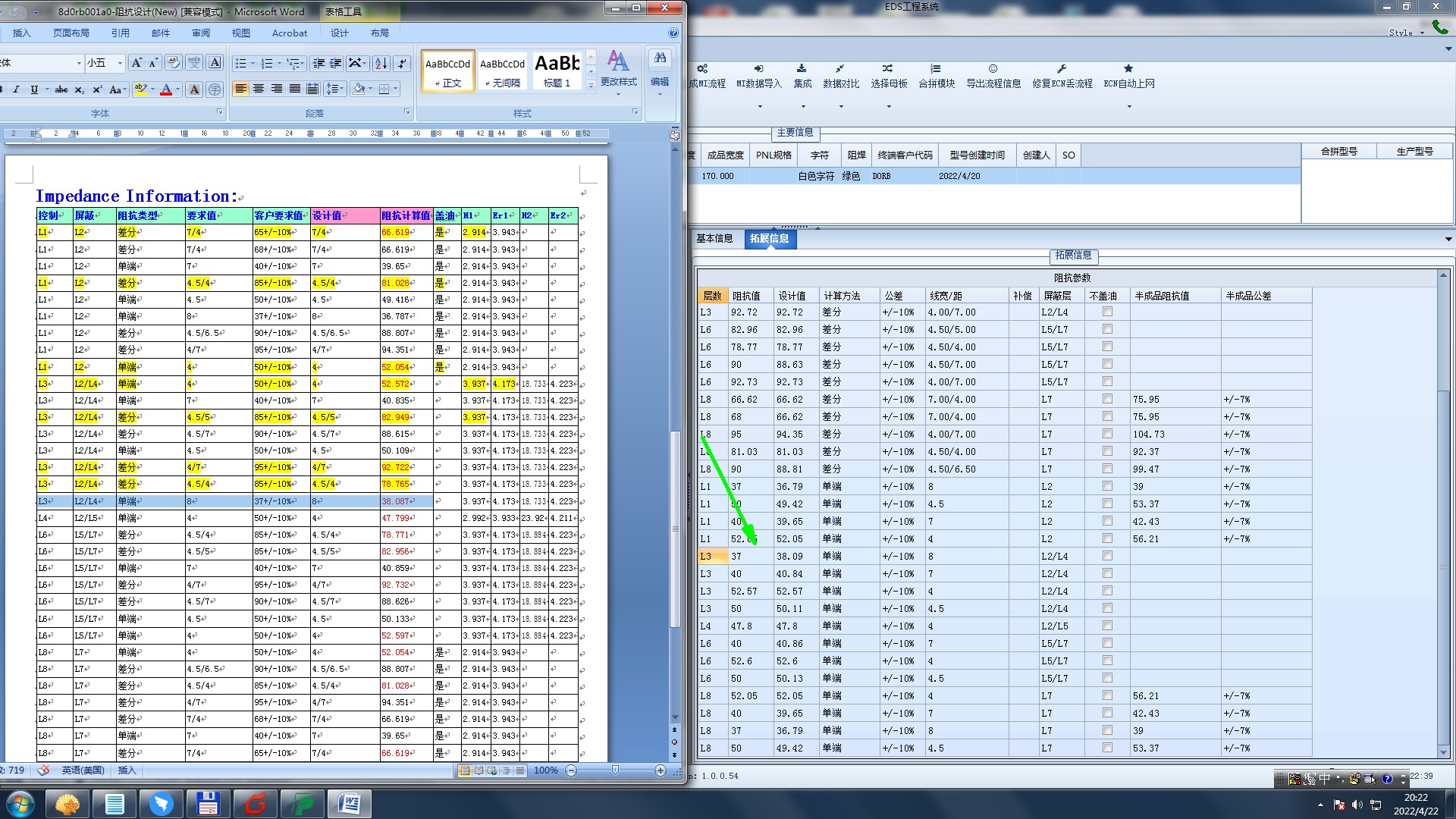Center-align the paragraph text
The image size is (1456, 819).
click(x=259, y=89)
